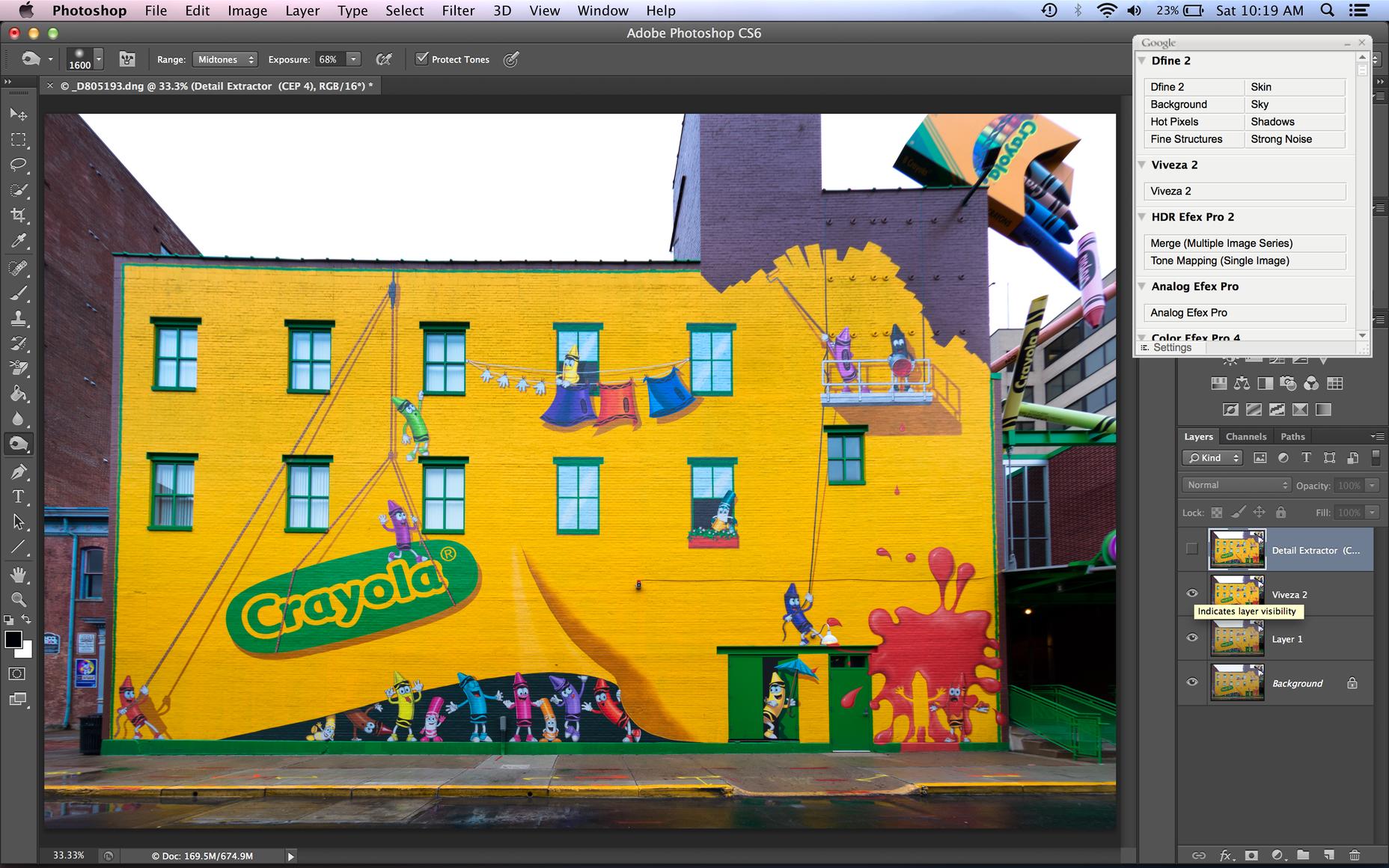Select the Eyedropper tool

(18, 241)
